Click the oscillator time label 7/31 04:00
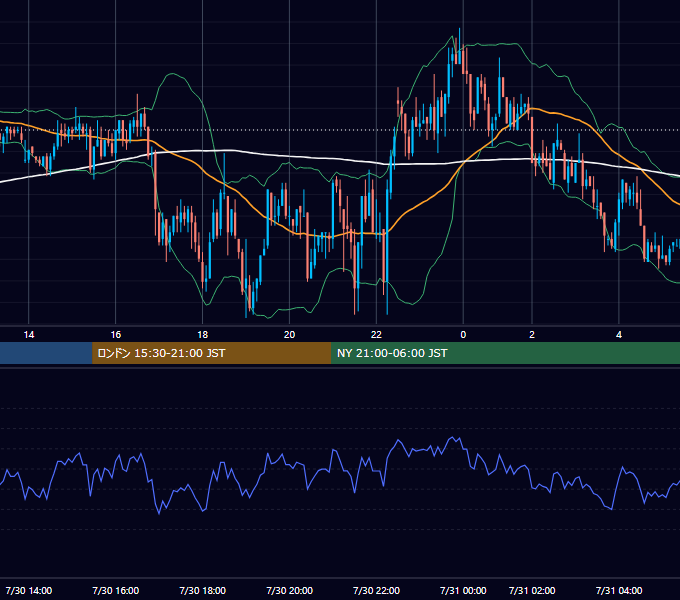Screen dimensions: 680x600 click(619, 590)
